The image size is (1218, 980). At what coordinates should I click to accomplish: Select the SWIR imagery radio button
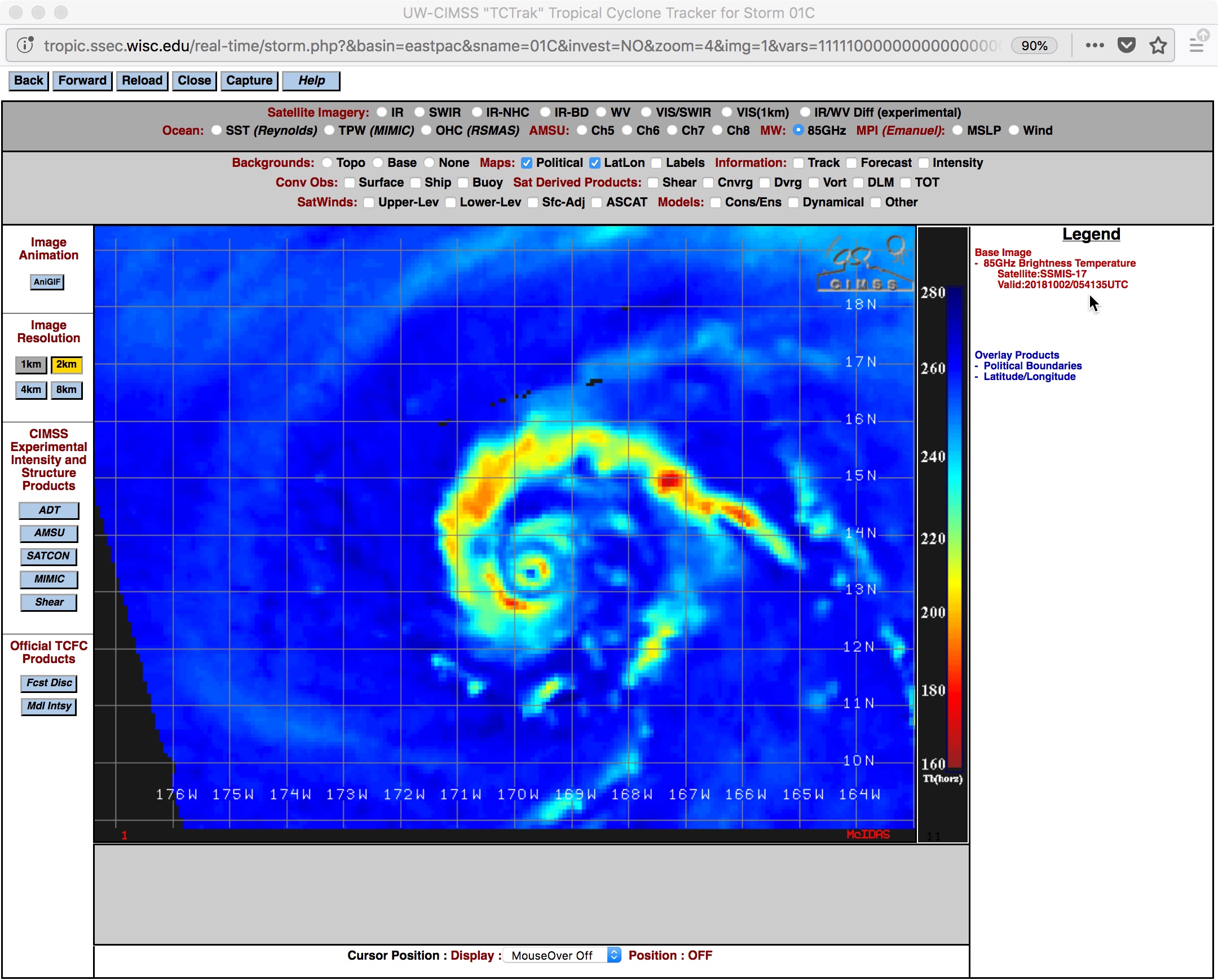[x=420, y=112]
